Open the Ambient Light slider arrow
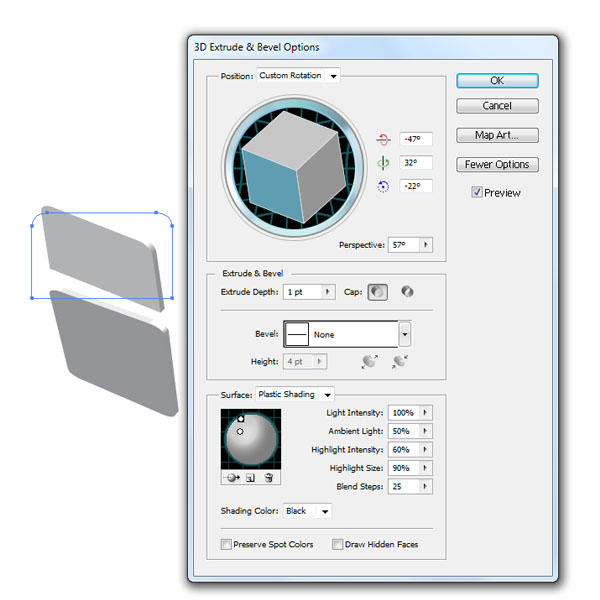The height and width of the screenshot is (600, 600). [425, 431]
